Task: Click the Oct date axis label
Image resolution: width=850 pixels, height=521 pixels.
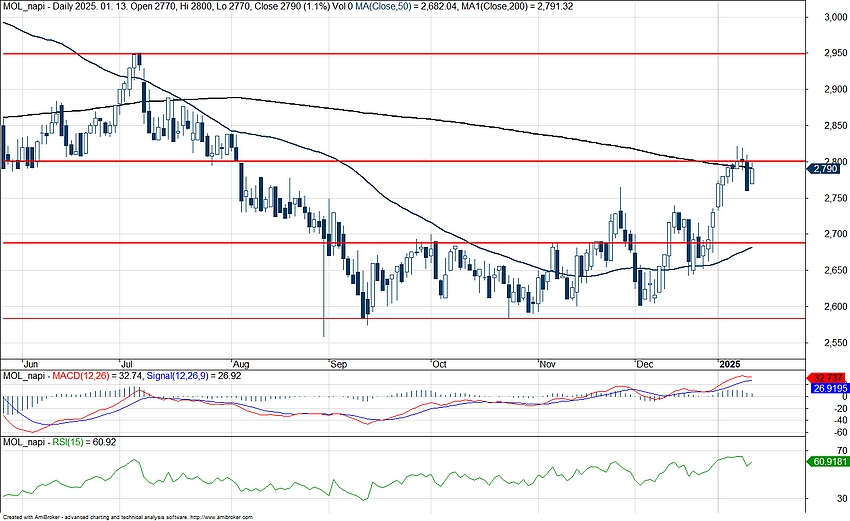Action: pos(439,364)
